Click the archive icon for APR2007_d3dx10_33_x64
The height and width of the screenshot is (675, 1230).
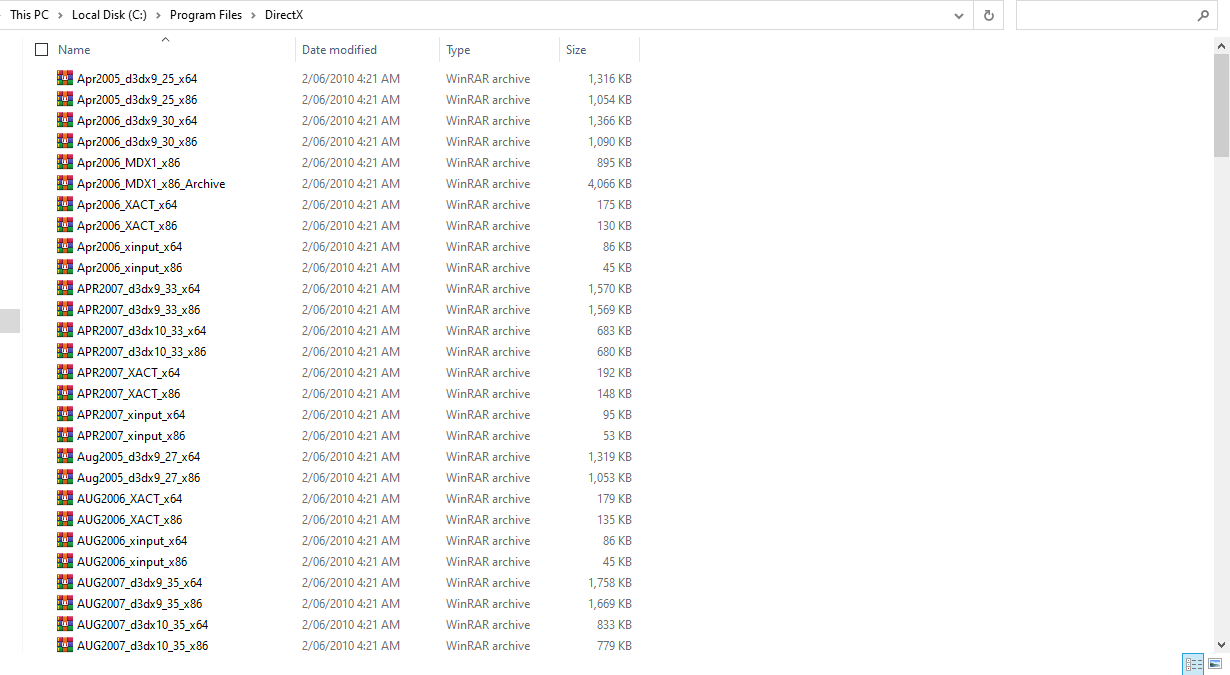coord(65,330)
